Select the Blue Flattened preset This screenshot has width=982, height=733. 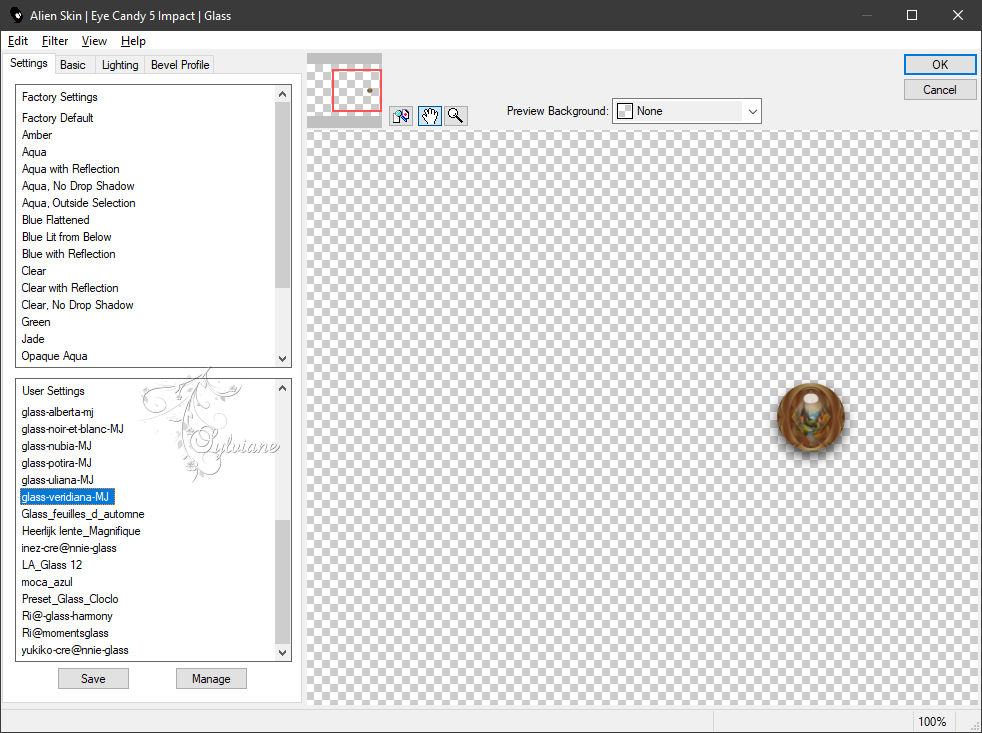click(56, 220)
